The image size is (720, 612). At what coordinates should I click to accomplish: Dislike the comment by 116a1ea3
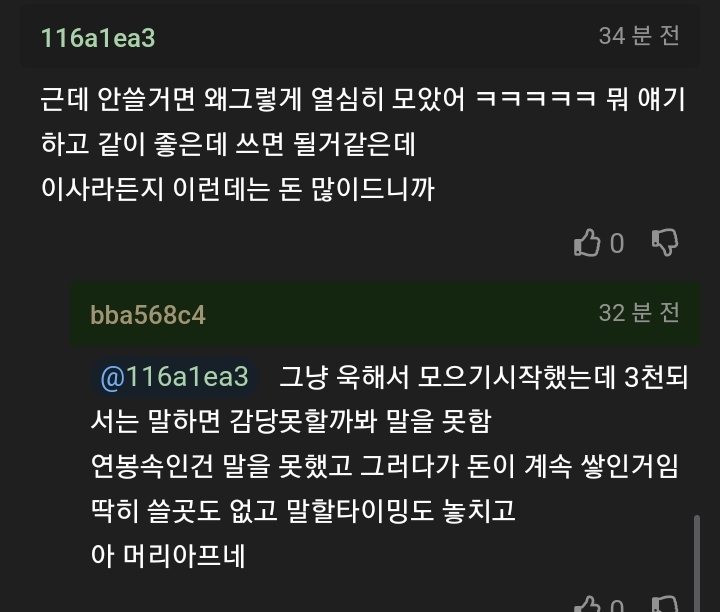(x=665, y=242)
